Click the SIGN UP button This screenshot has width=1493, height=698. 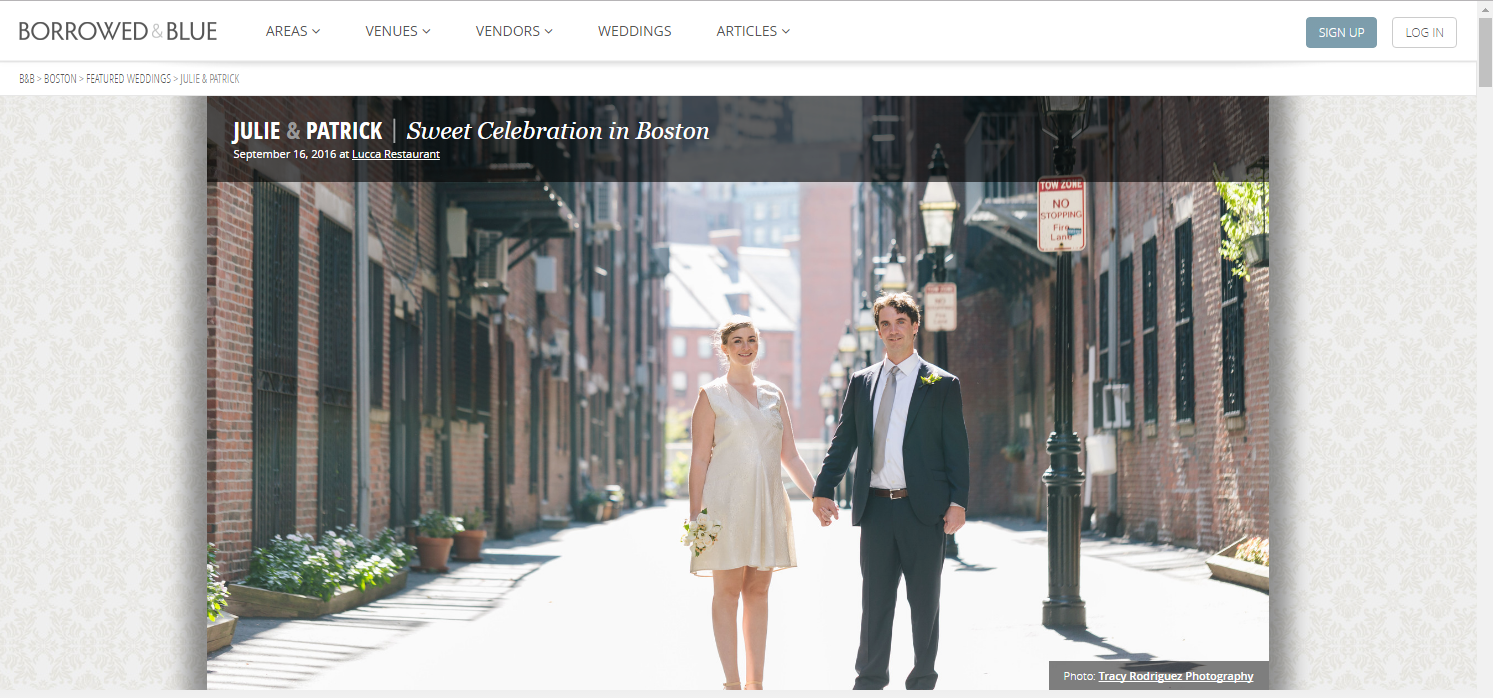tap(1341, 32)
